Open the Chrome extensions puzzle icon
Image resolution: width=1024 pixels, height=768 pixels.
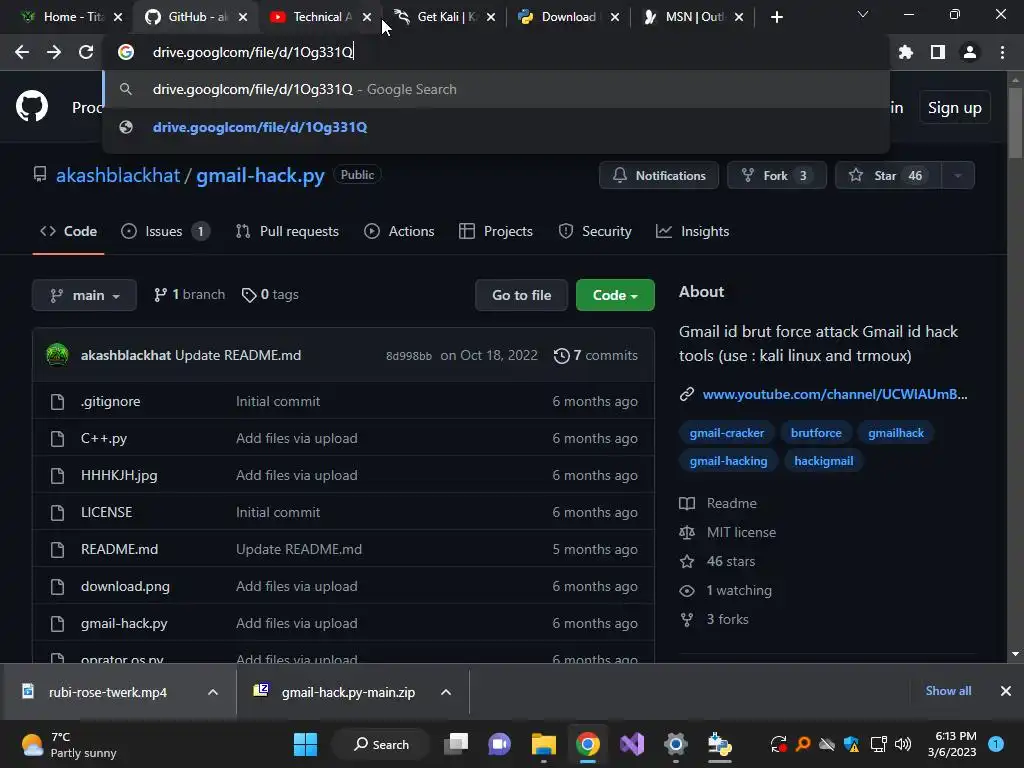[x=905, y=52]
